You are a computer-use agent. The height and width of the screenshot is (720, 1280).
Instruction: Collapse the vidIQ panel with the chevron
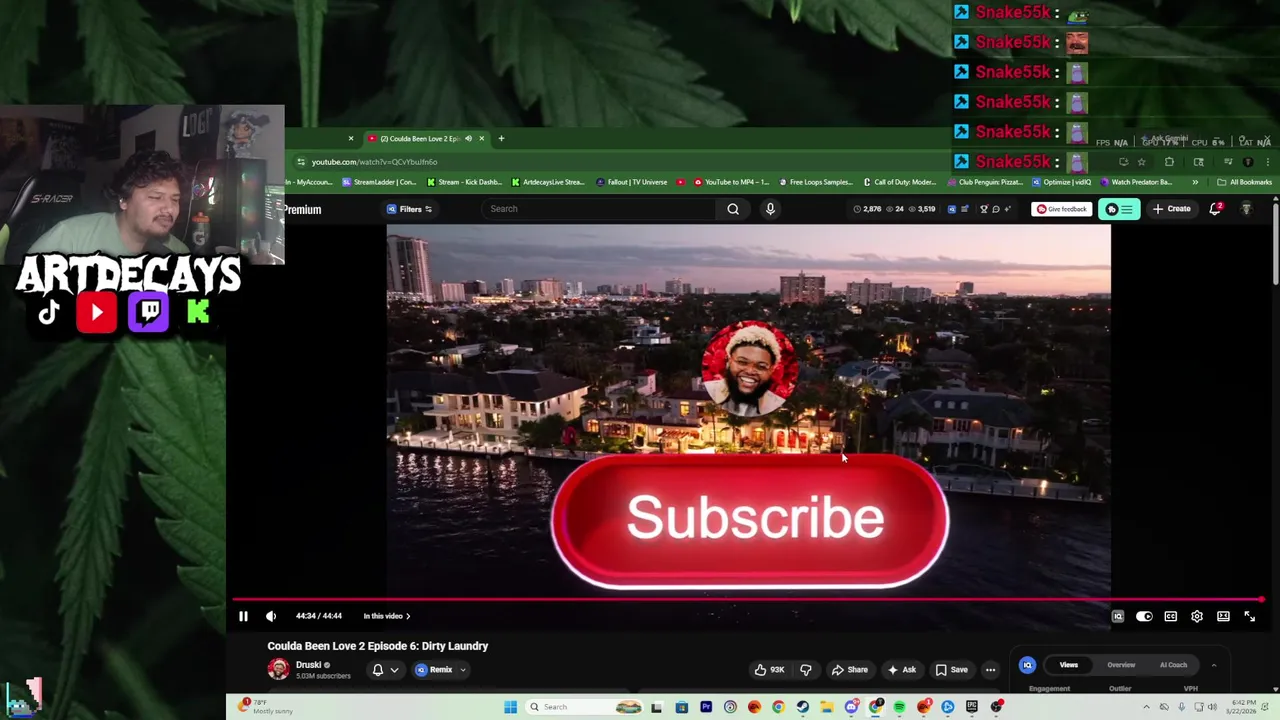(x=1214, y=665)
